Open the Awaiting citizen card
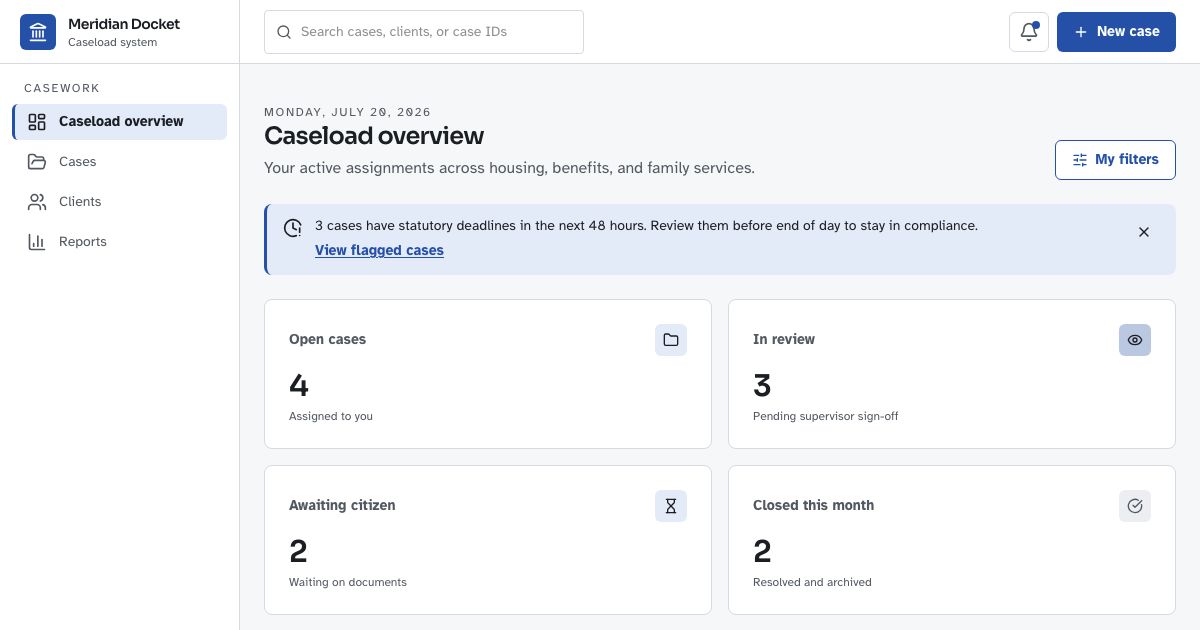Viewport: 1200px width, 630px height. [x=488, y=540]
